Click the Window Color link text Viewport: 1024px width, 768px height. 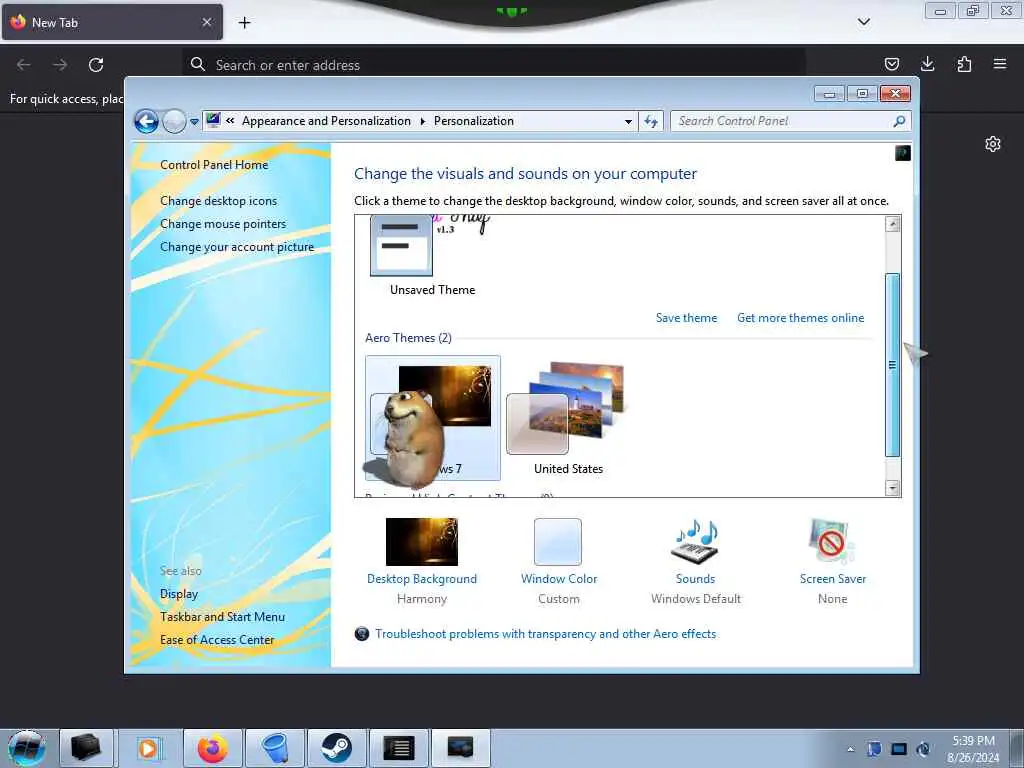coord(559,579)
